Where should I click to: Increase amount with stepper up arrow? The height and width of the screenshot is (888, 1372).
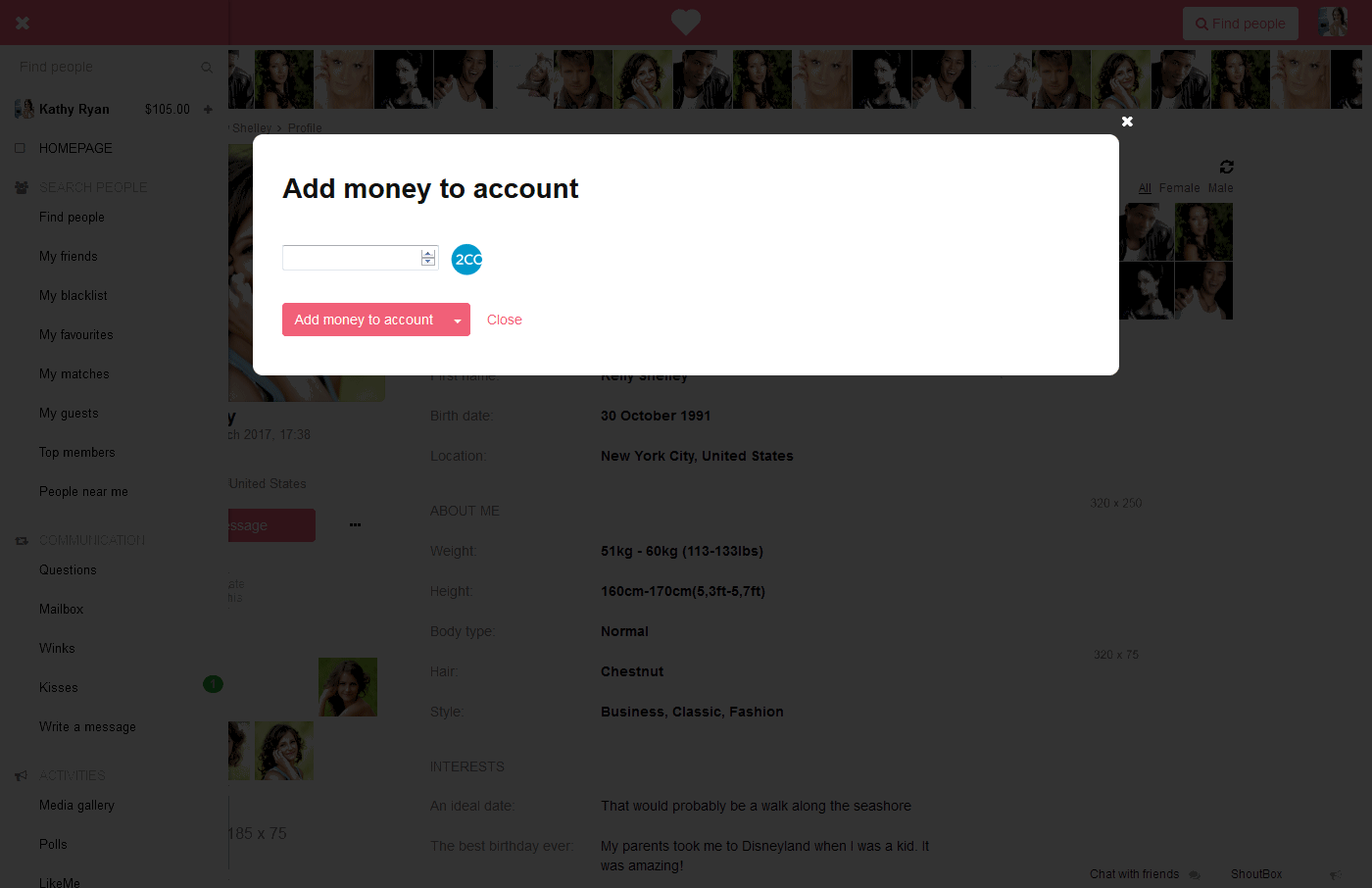point(428,253)
